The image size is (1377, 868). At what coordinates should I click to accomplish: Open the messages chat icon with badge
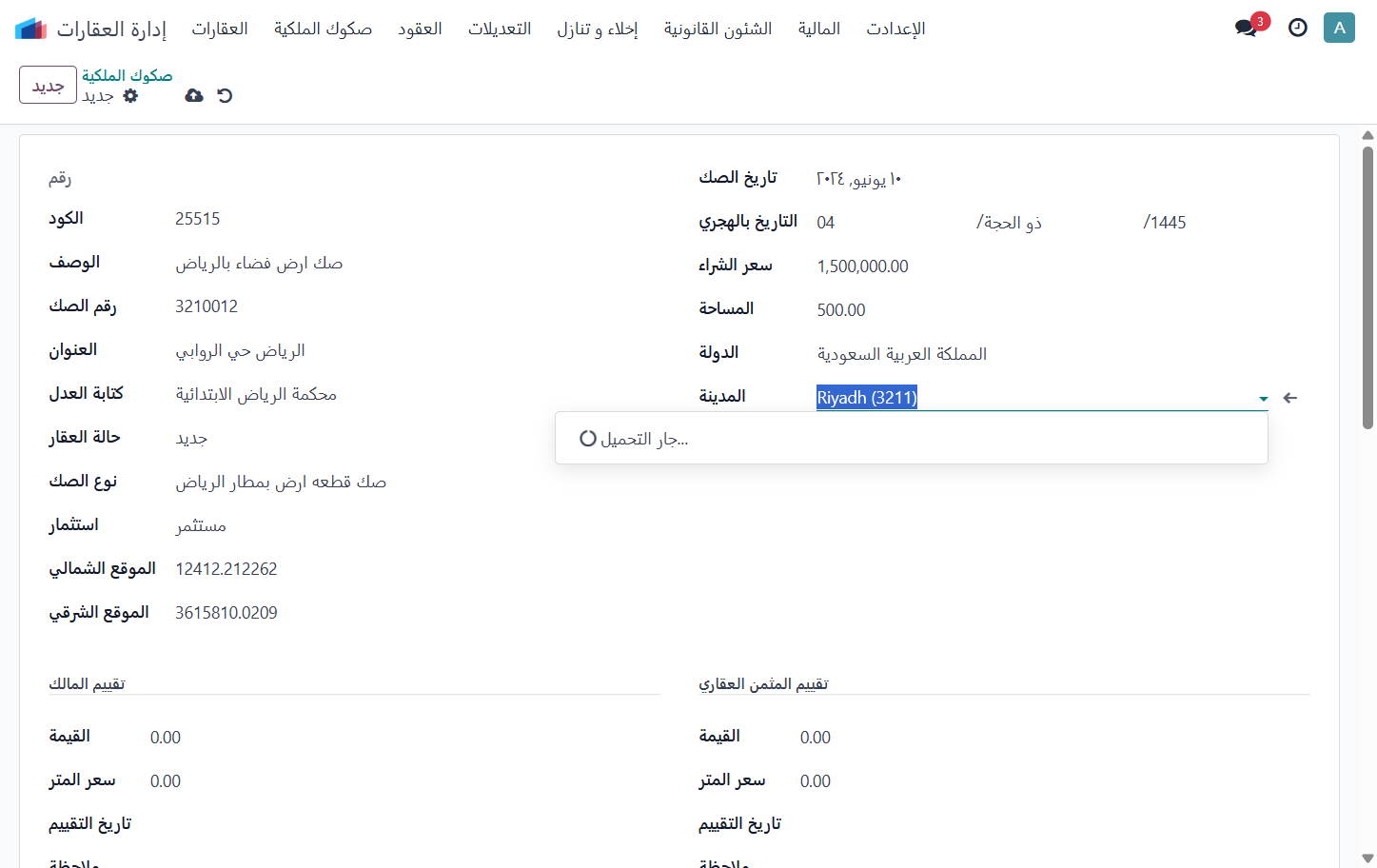1247,28
